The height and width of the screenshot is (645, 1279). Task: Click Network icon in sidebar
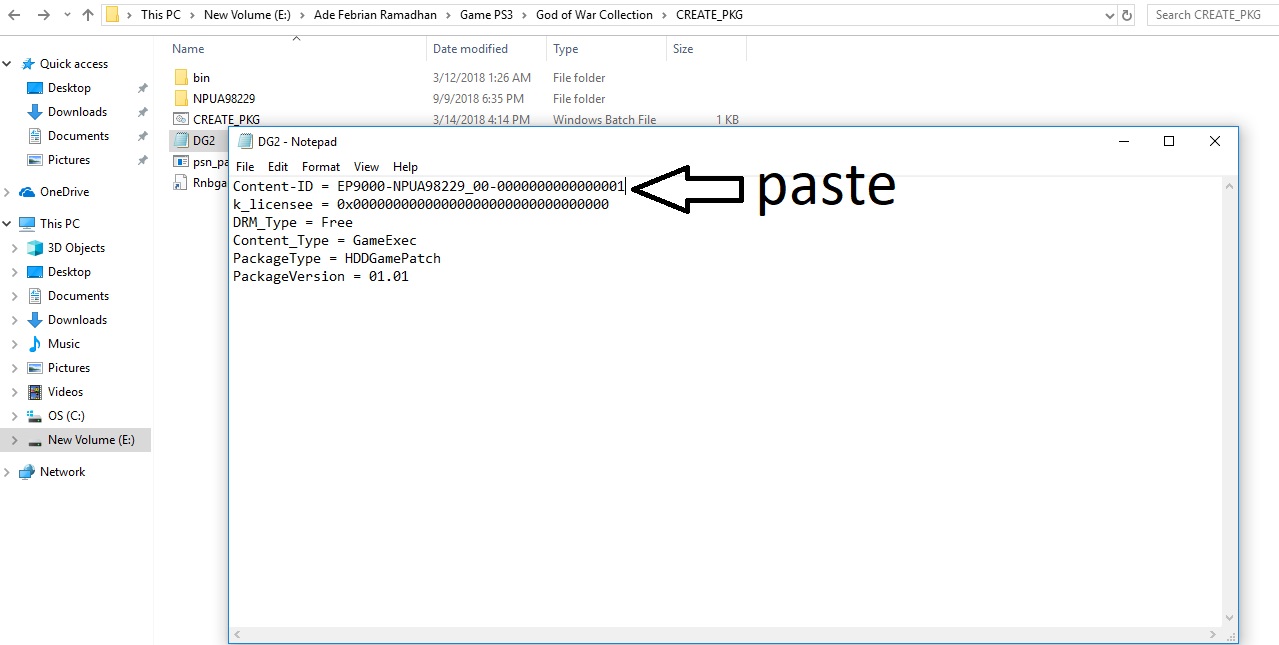(x=27, y=472)
